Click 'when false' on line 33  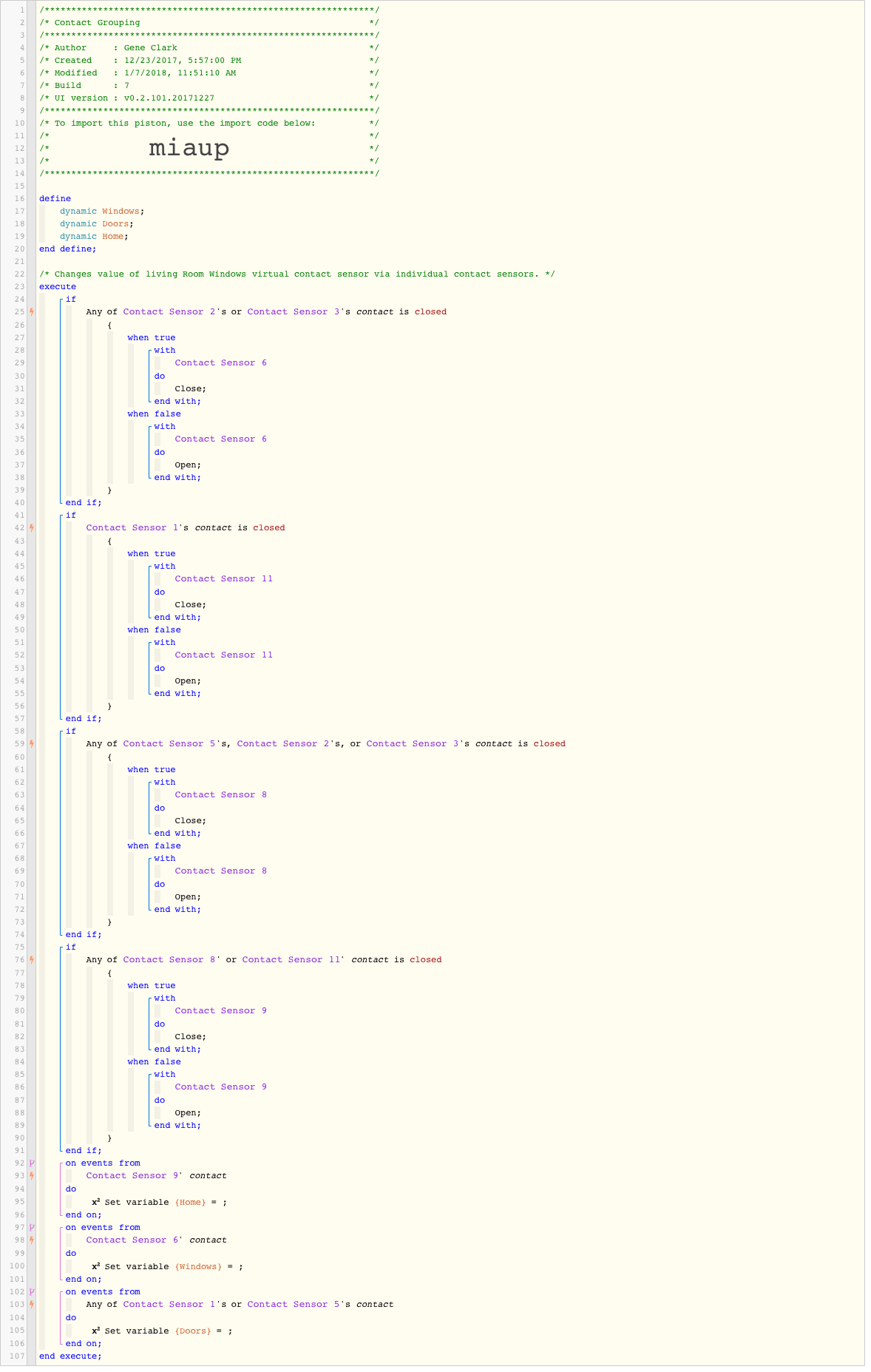click(x=154, y=414)
